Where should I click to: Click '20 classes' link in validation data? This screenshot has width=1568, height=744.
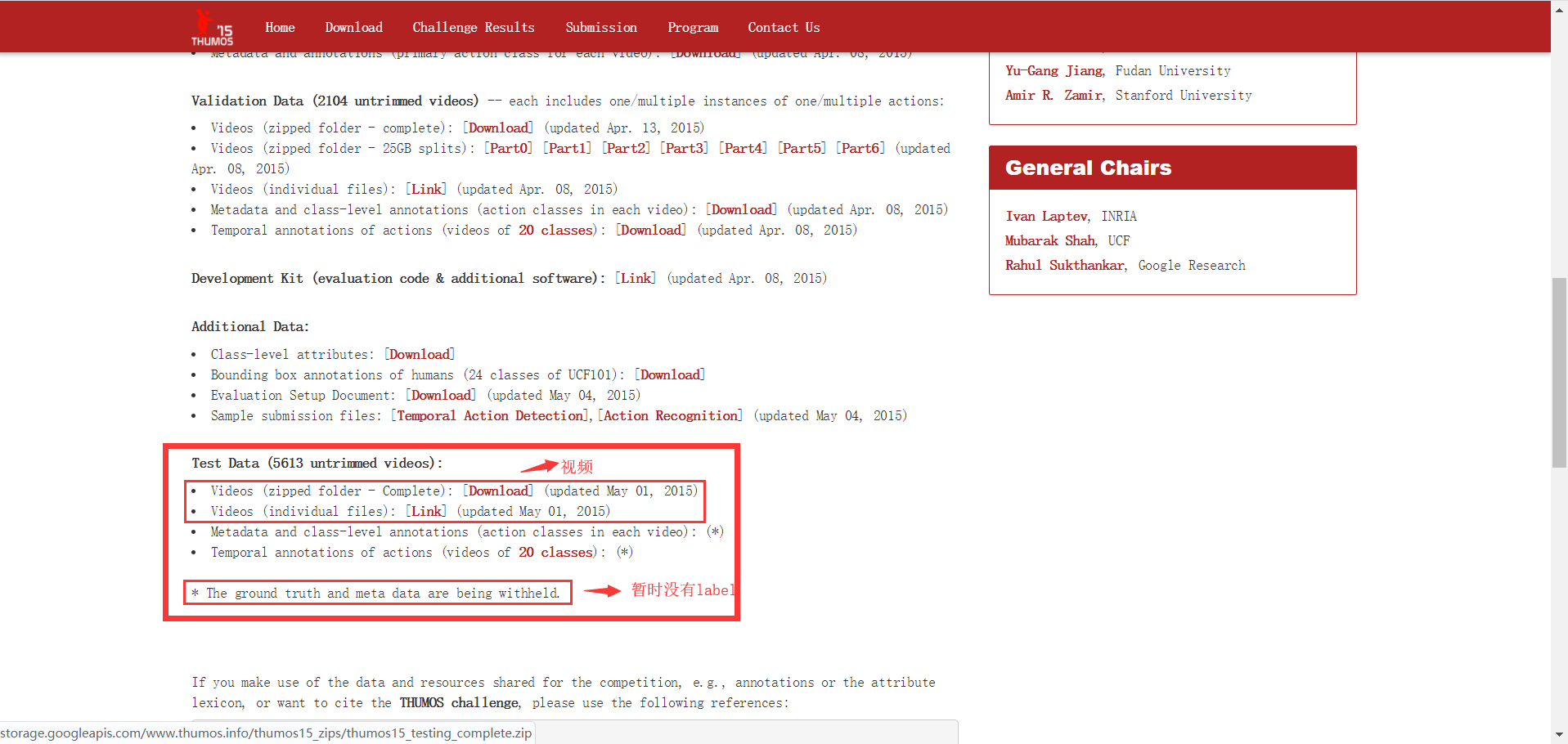pos(555,231)
